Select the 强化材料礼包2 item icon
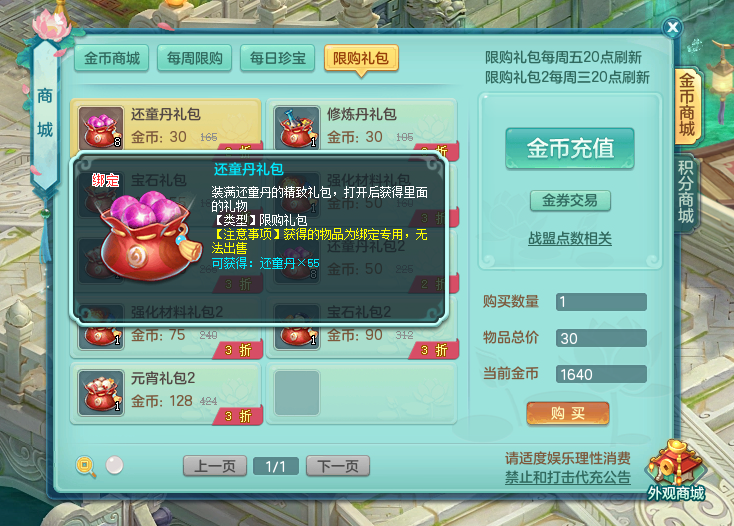 pyautogui.click(x=101, y=334)
